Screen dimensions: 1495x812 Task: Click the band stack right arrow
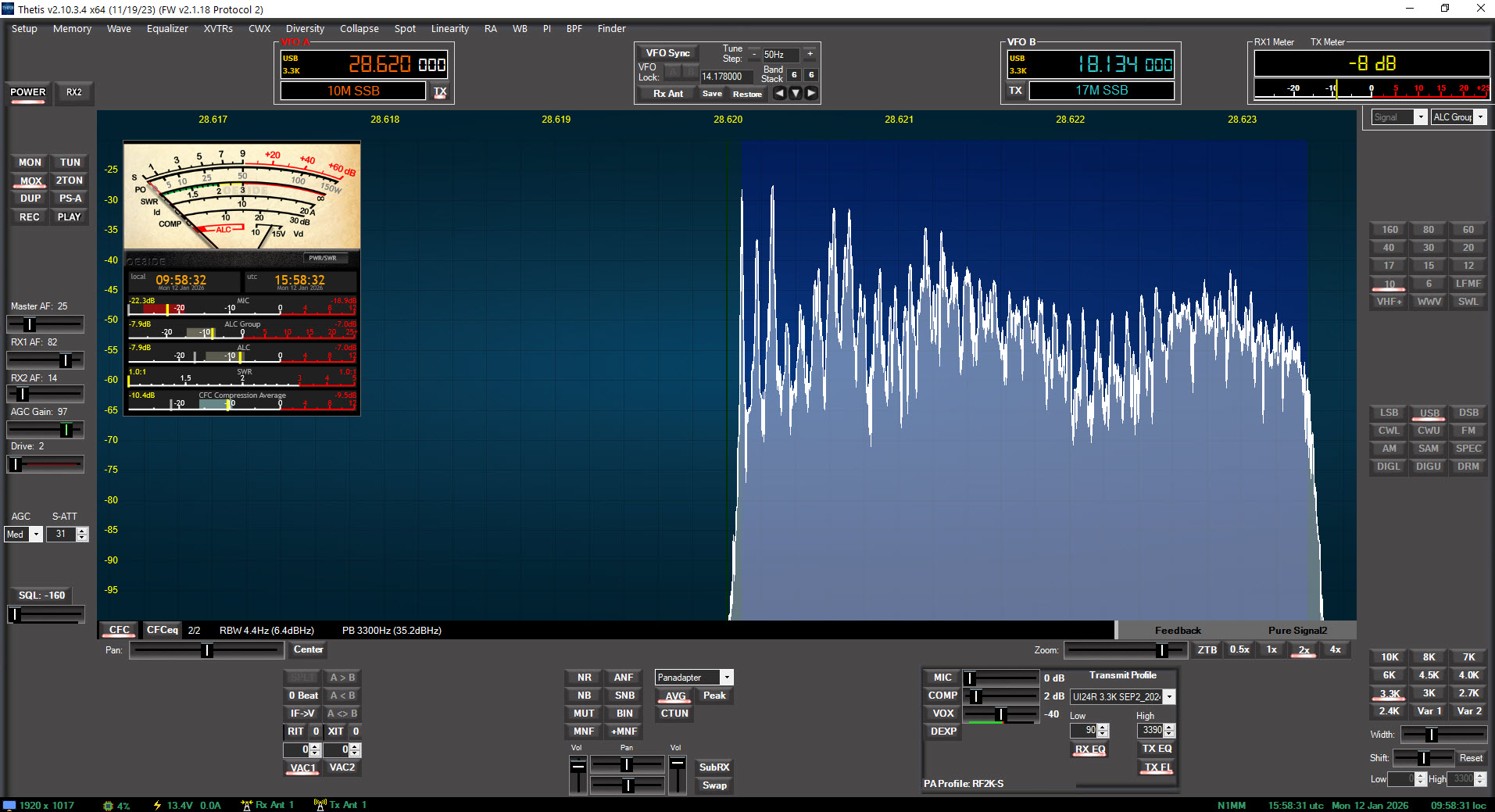[811, 93]
